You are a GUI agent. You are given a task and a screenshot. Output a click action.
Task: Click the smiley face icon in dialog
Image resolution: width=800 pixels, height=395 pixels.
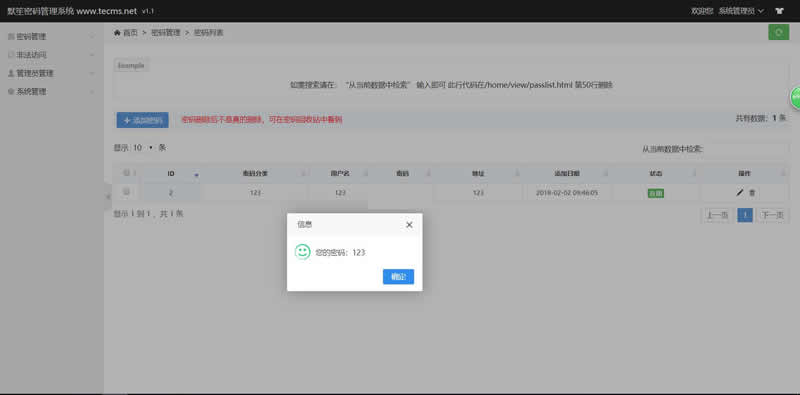click(303, 252)
